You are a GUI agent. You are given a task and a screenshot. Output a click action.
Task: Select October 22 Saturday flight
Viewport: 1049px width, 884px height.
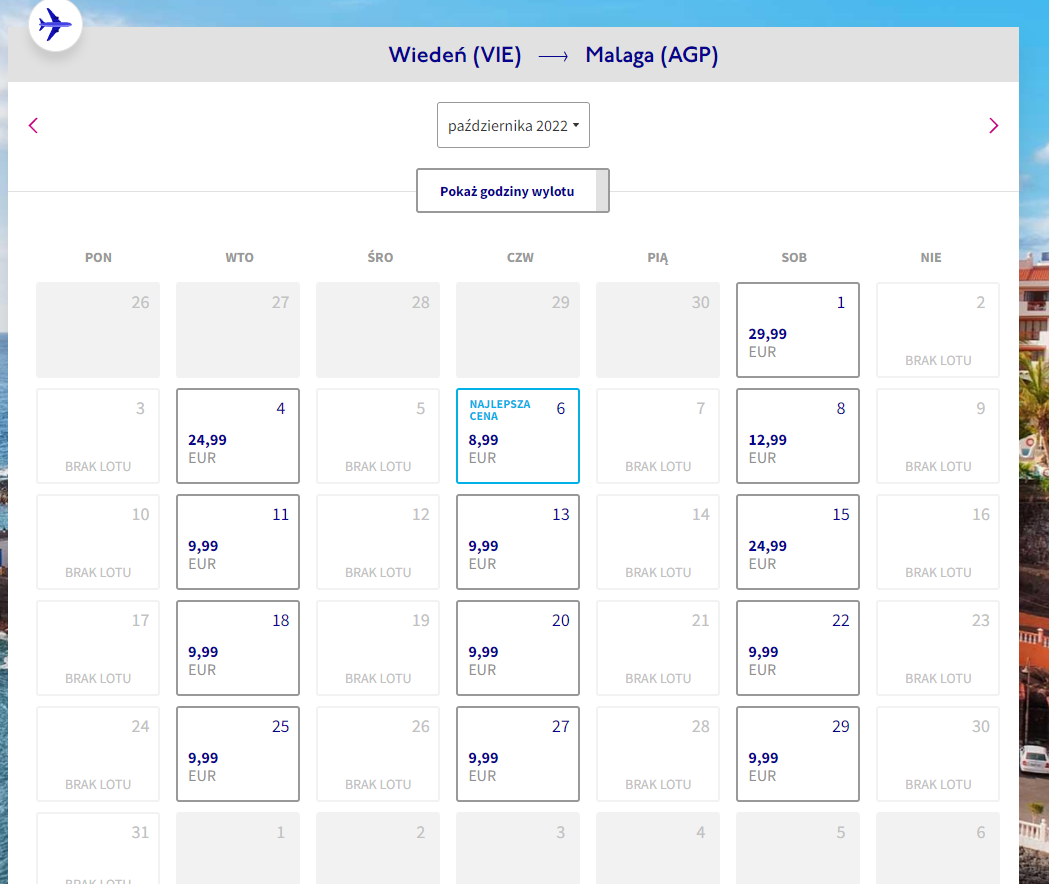(x=797, y=648)
